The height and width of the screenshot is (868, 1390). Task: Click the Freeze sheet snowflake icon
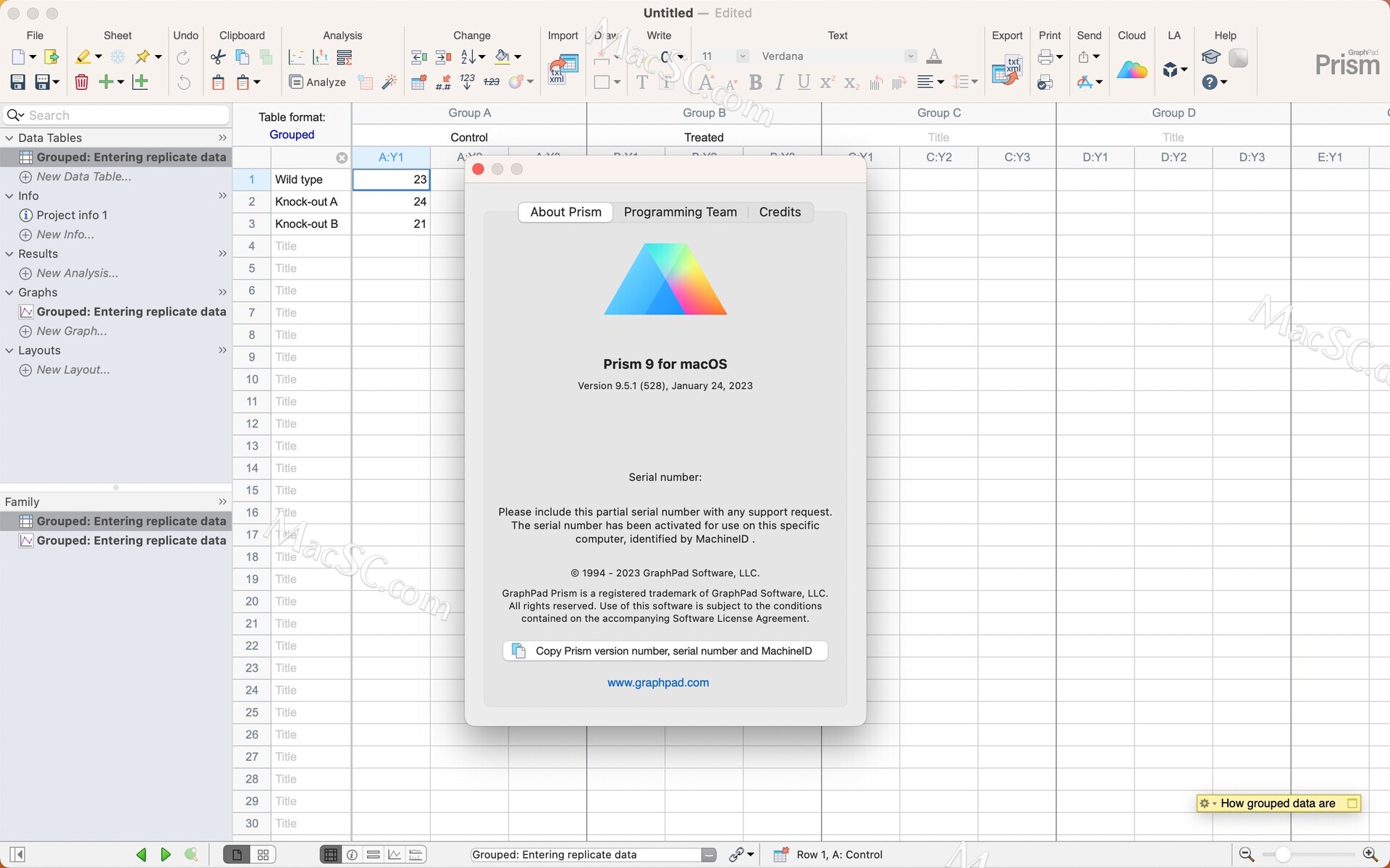pos(118,56)
